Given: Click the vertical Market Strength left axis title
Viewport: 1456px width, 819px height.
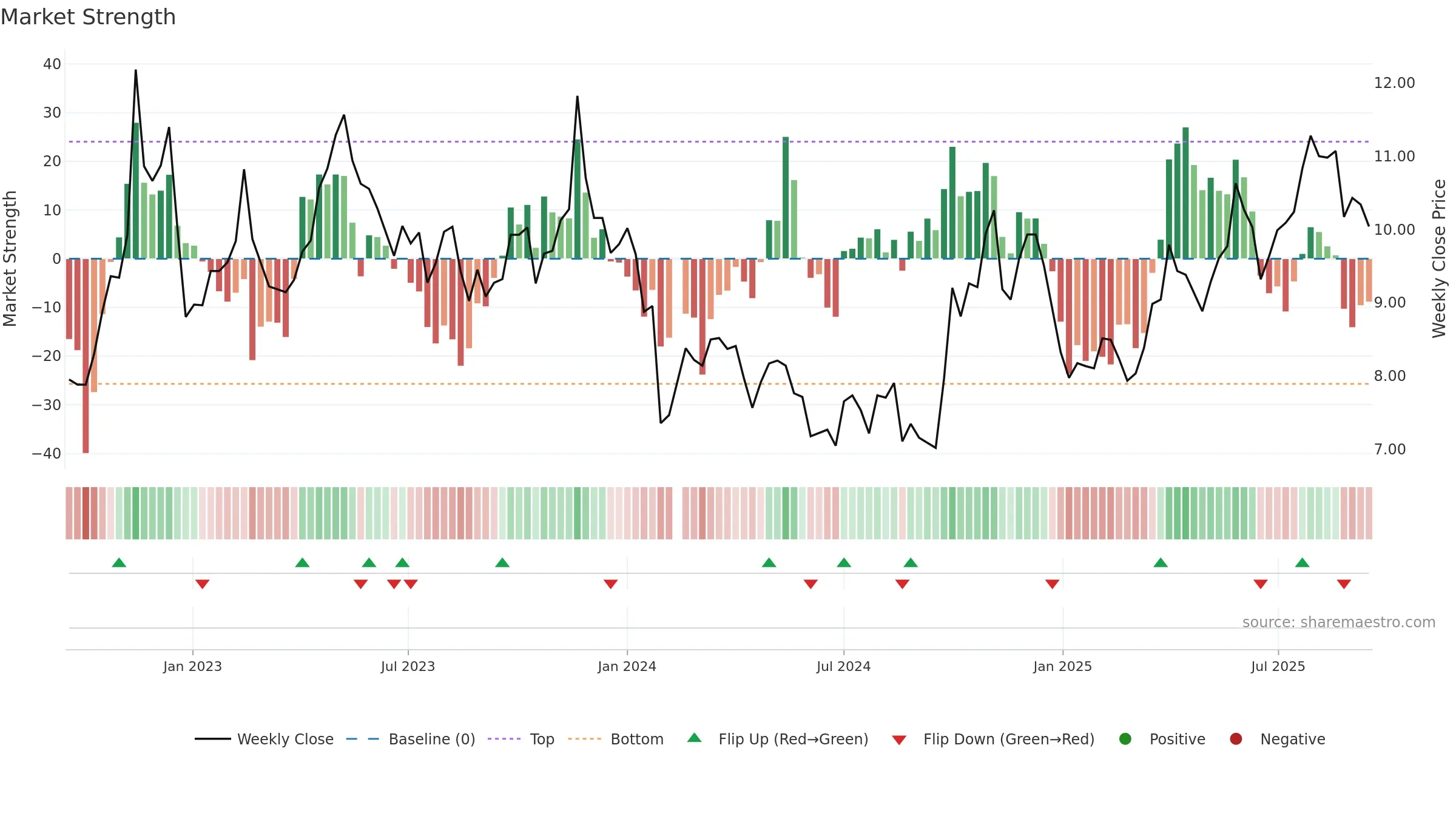Looking at the screenshot, I should coord(10,258).
